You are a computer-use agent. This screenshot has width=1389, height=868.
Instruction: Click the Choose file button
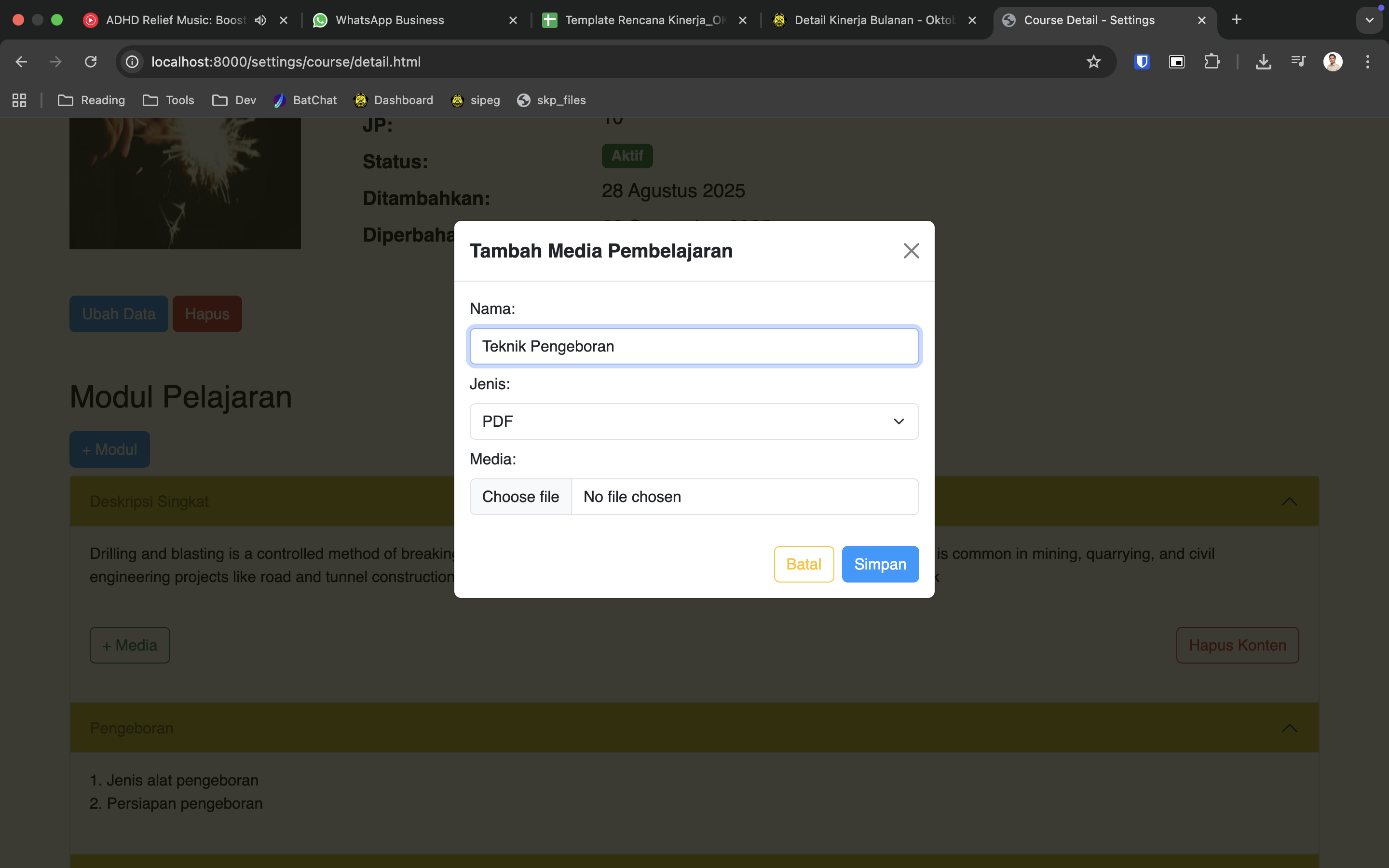click(520, 497)
